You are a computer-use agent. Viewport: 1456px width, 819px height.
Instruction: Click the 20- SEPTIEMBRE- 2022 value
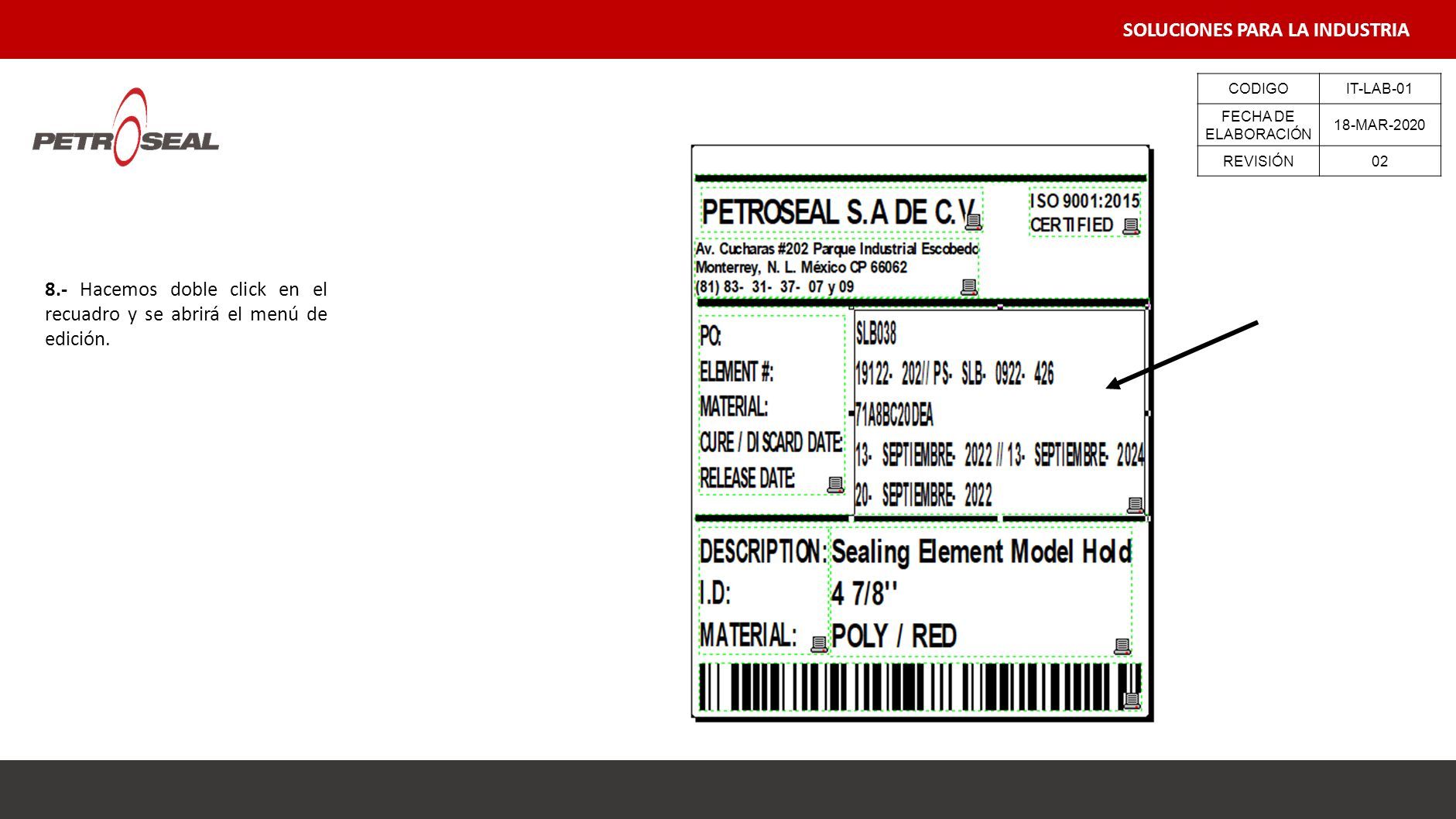pos(923,495)
